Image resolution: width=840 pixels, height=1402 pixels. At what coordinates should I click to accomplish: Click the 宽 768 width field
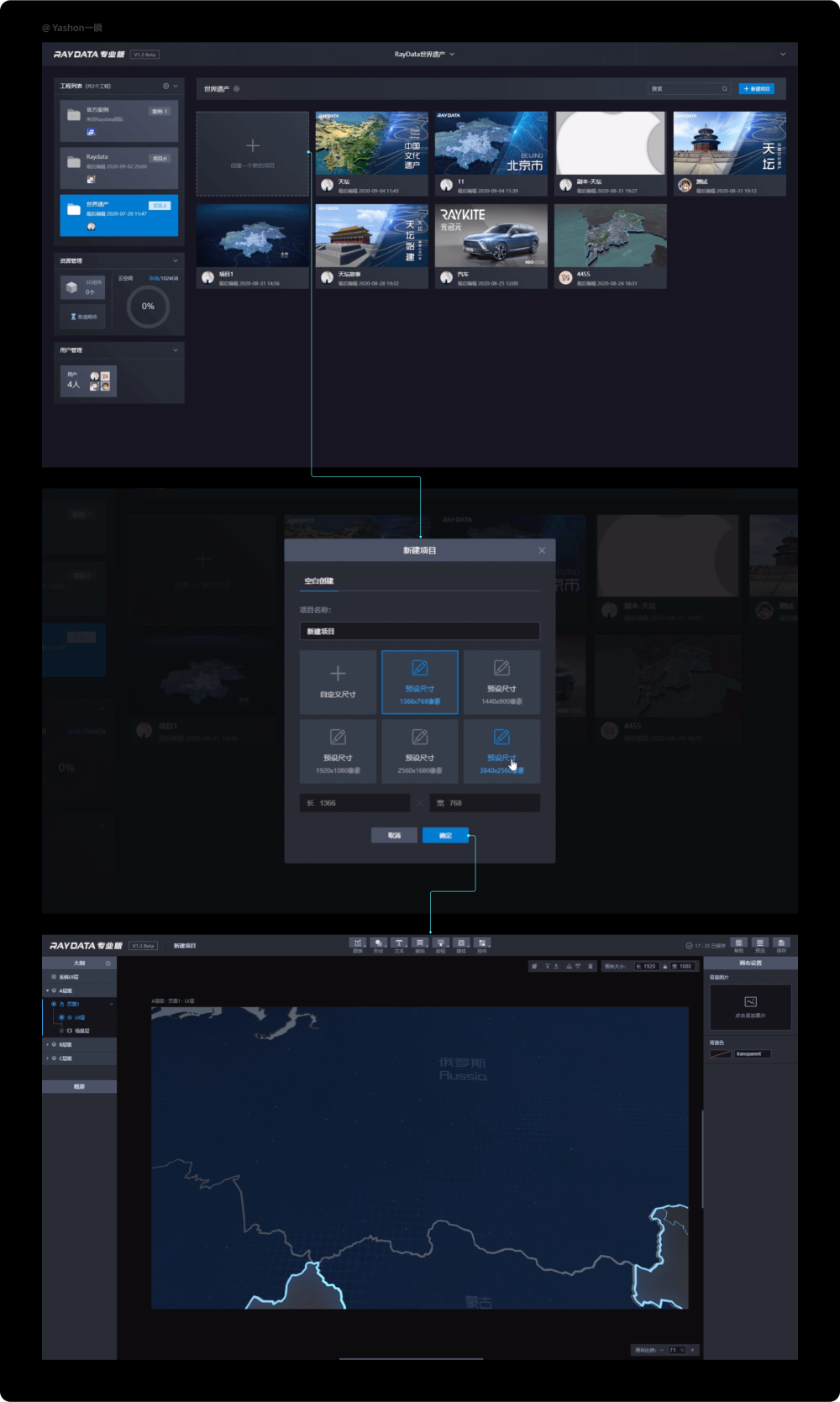pos(485,803)
